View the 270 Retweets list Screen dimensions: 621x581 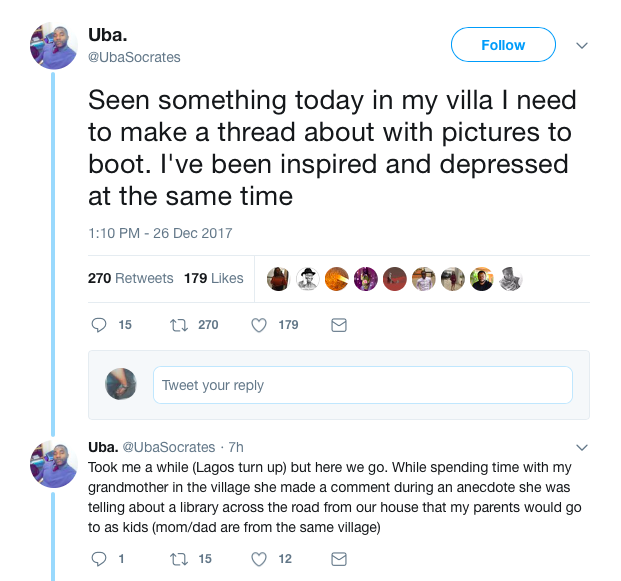coord(131,278)
